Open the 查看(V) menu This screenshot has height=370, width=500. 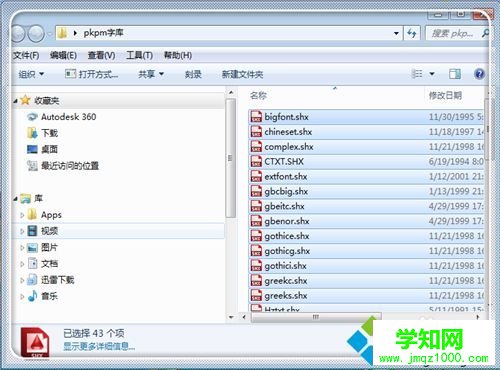[x=101, y=55]
